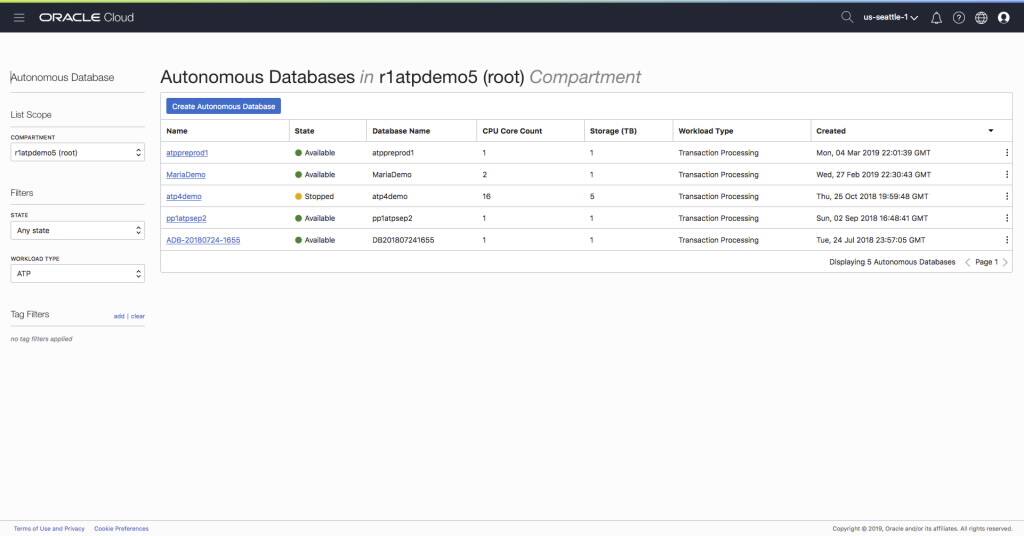Expand the us-seattle-1 region selector
Viewport: 1024px width, 536px height.
890,18
